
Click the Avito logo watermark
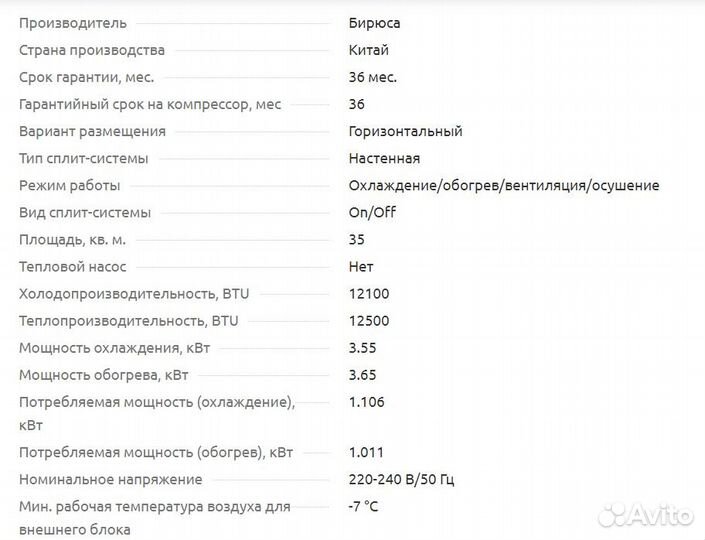point(645,514)
